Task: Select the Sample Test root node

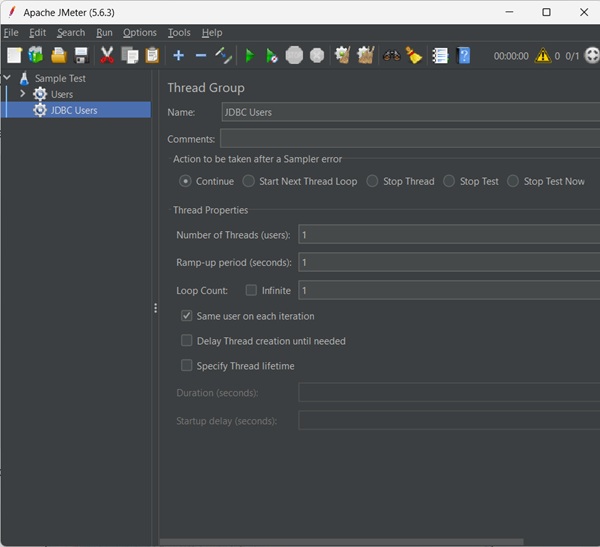Action: [60, 78]
